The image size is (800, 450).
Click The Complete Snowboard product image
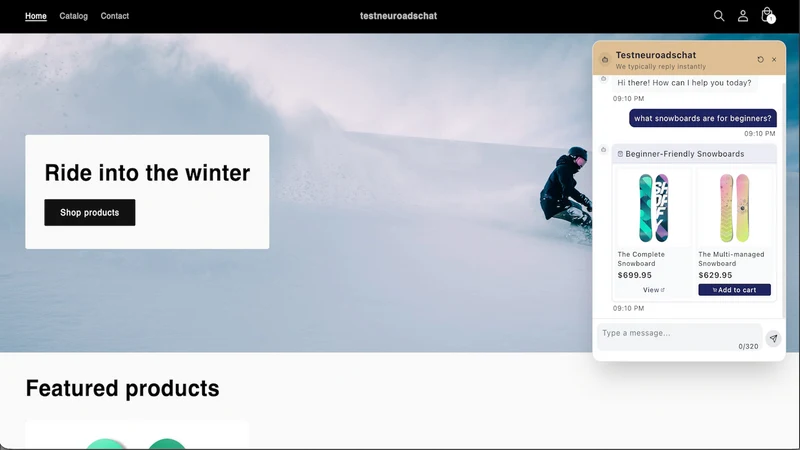654,208
